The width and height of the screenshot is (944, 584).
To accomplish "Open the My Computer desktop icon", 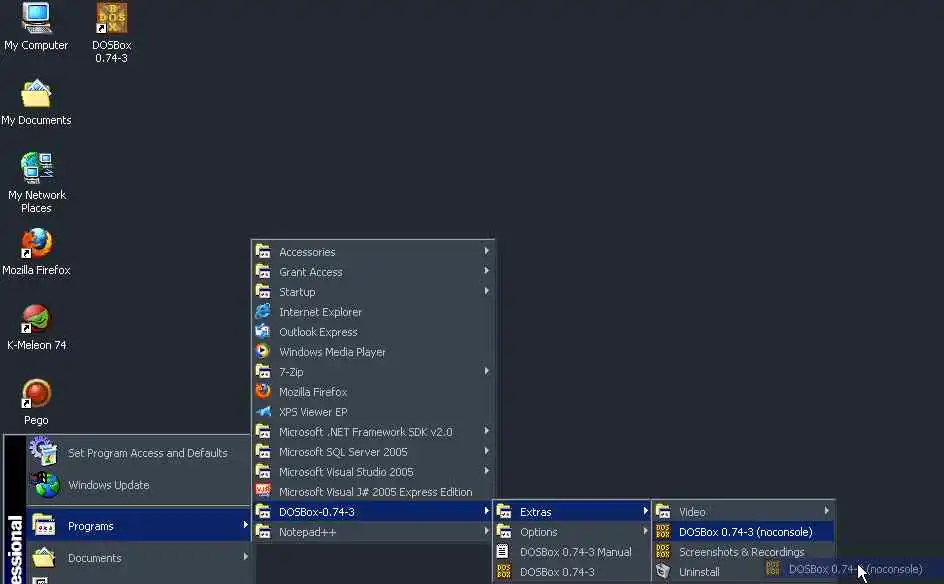I will coord(36,27).
